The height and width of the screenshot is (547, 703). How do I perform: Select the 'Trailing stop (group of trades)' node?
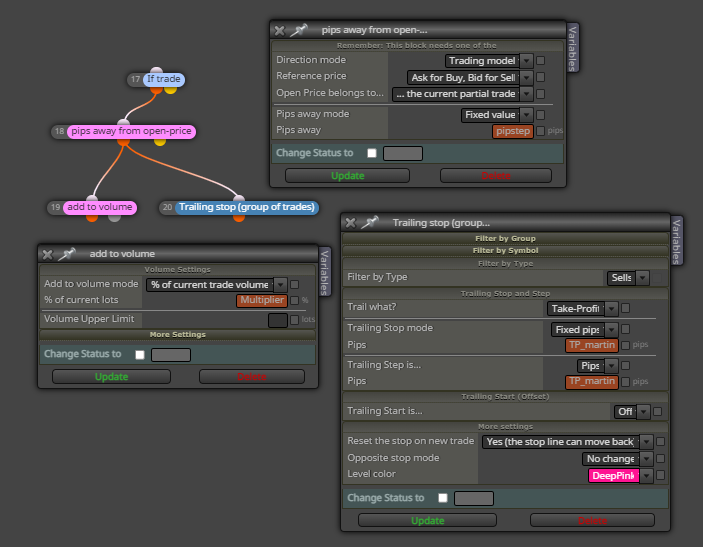coord(247,207)
